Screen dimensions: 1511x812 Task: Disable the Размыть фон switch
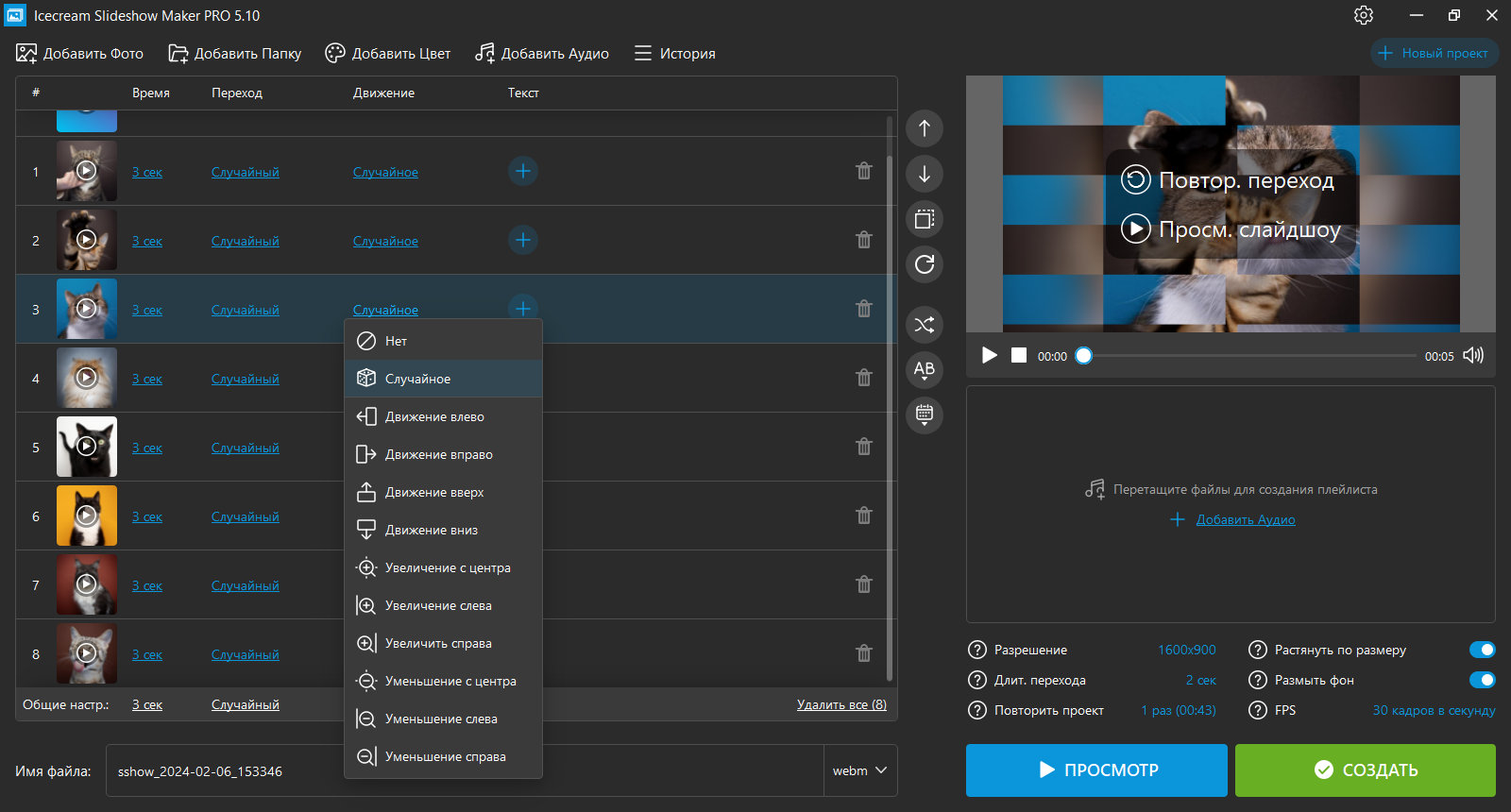(1483, 680)
